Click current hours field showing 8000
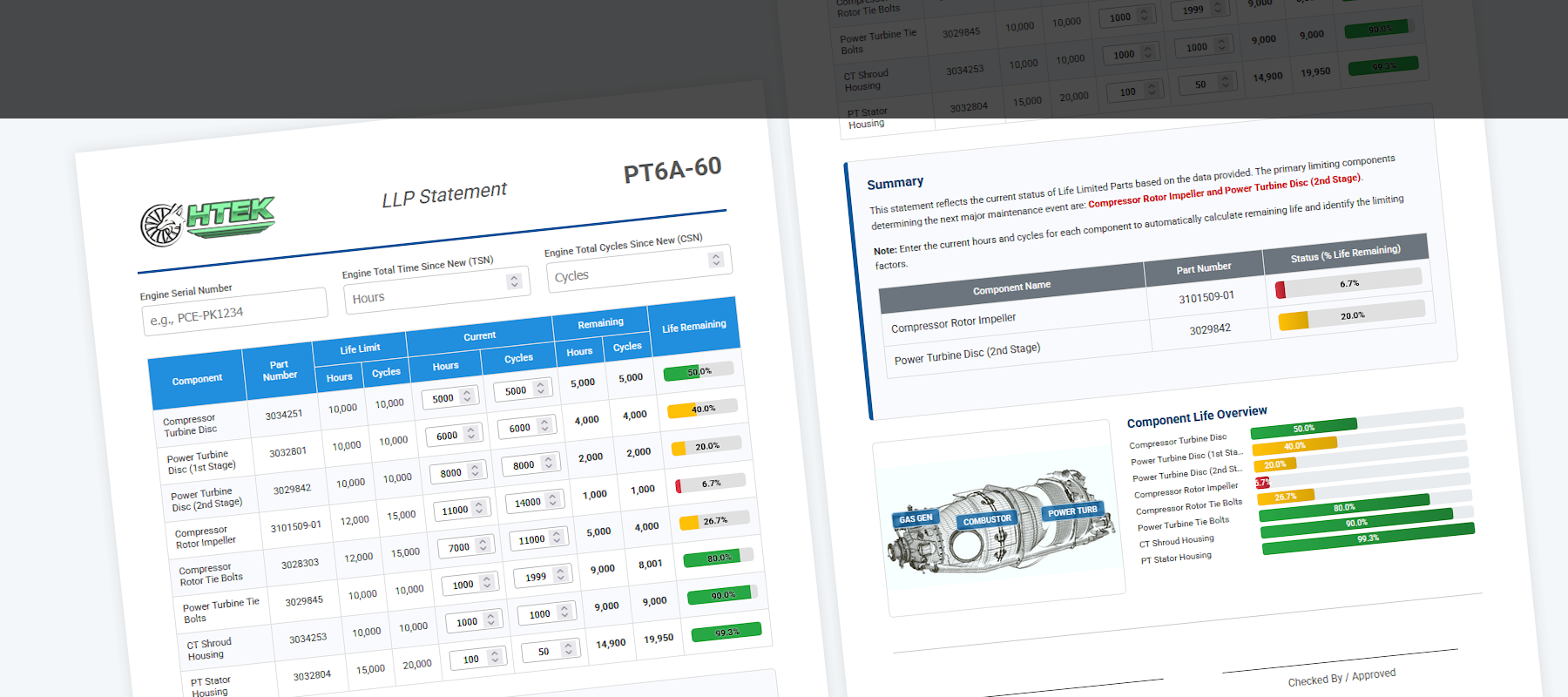 450,473
